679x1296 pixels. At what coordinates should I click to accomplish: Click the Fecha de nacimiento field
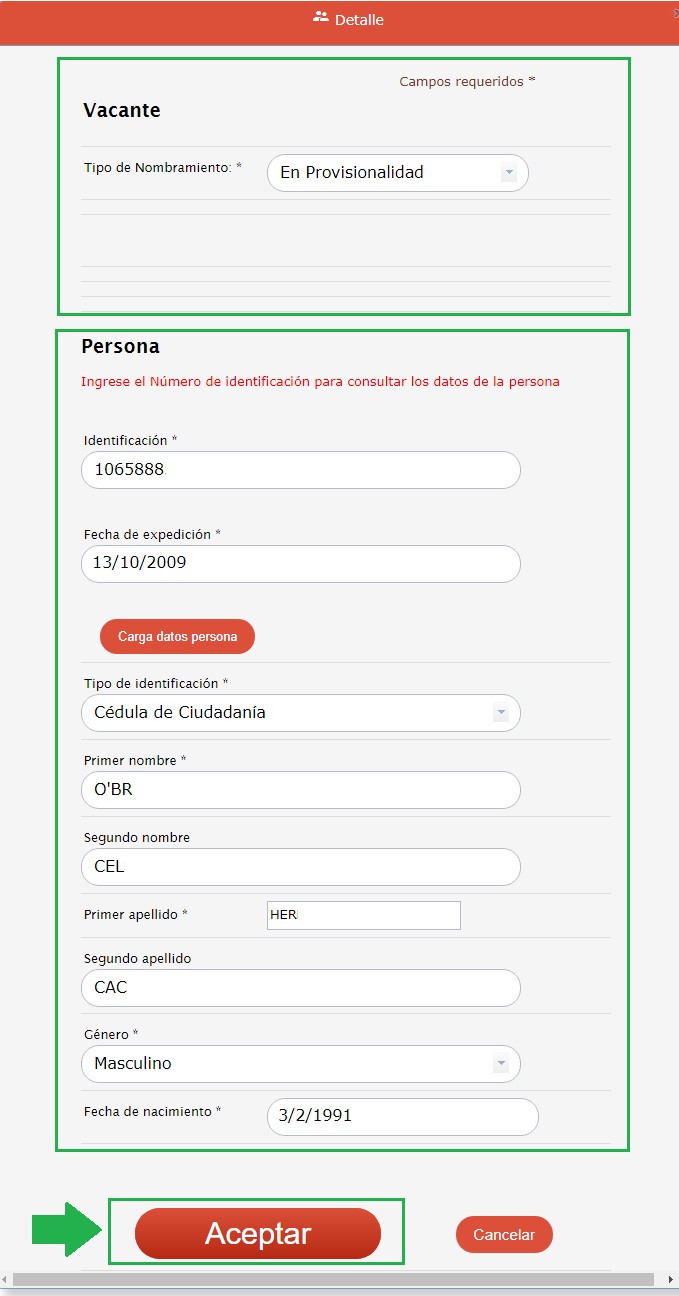pos(402,1117)
